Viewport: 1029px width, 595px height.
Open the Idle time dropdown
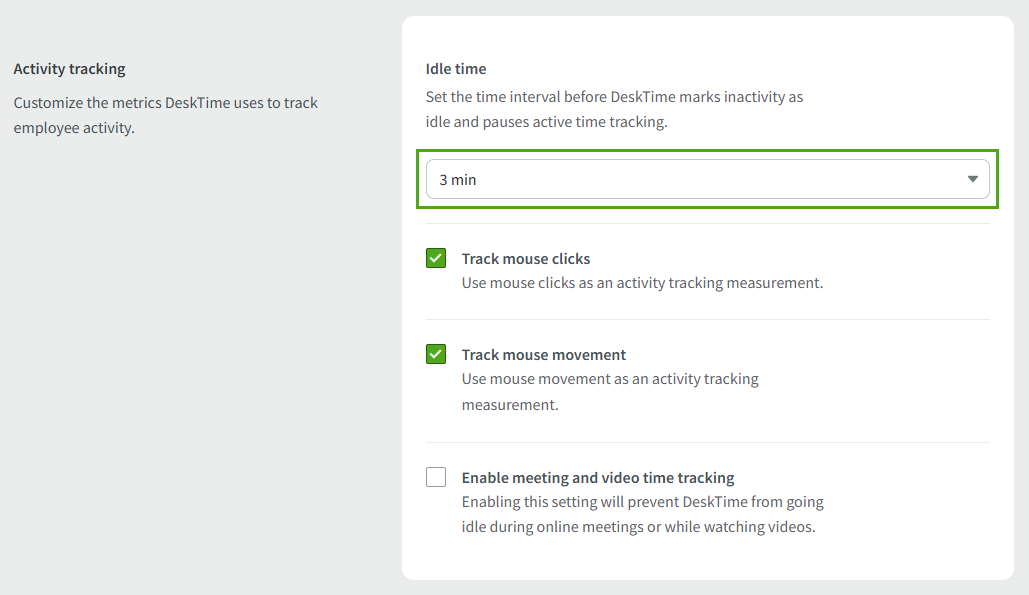(707, 179)
